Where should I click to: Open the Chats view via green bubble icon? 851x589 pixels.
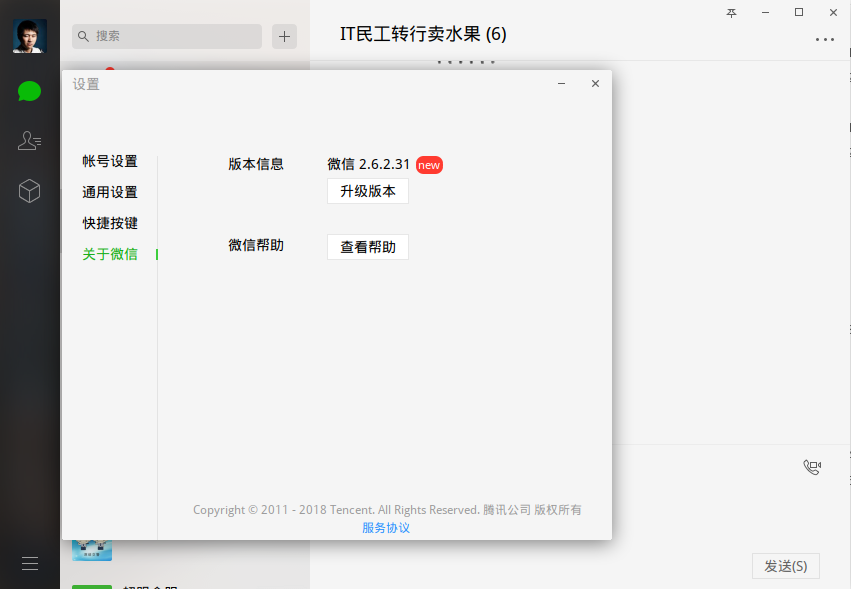coord(29,91)
